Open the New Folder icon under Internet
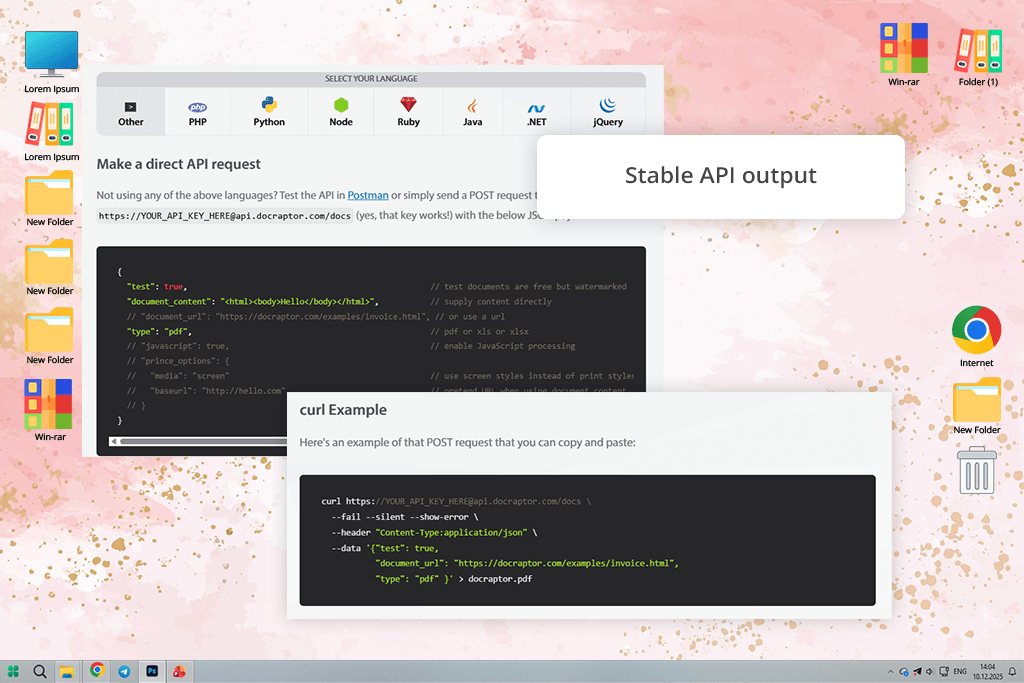The height and width of the screenshot is (683, 1024). tap(976, 406)
